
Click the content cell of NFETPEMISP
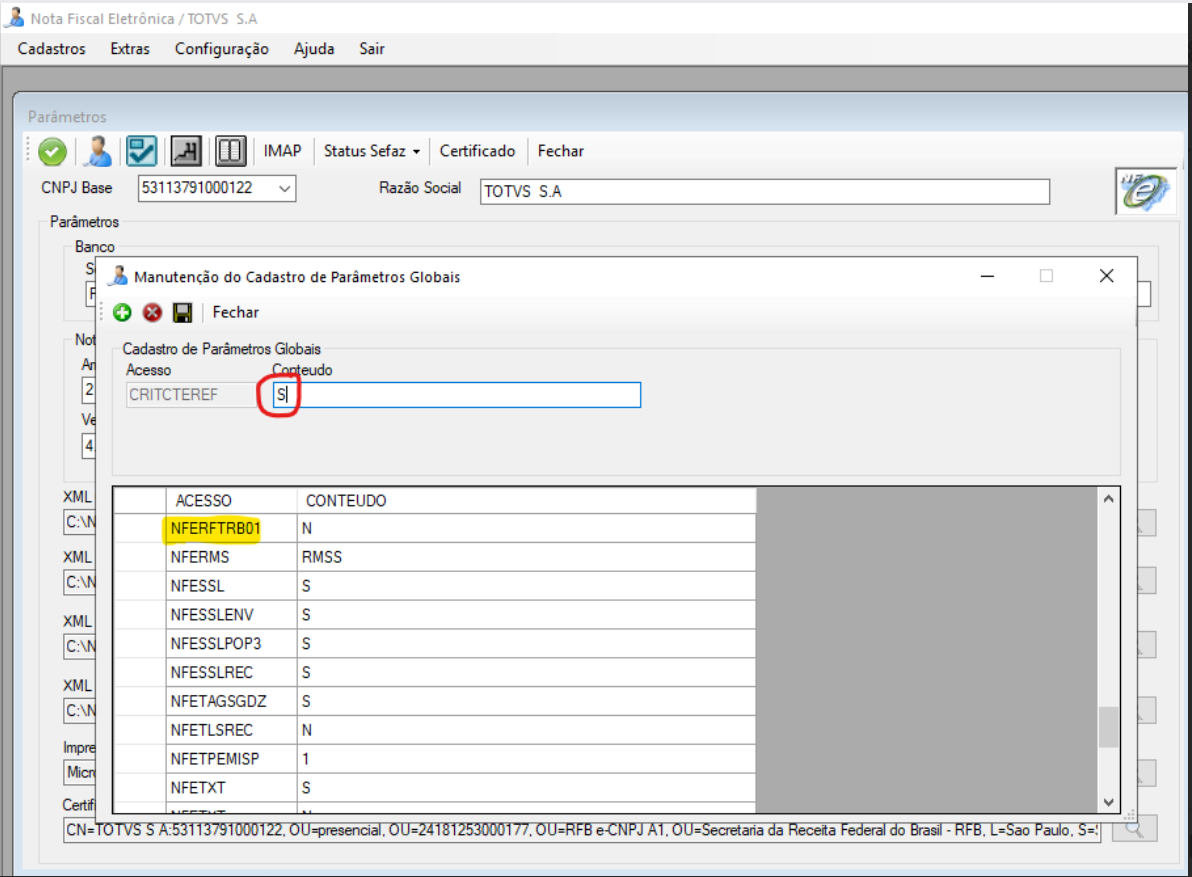[x=526, y=759]
